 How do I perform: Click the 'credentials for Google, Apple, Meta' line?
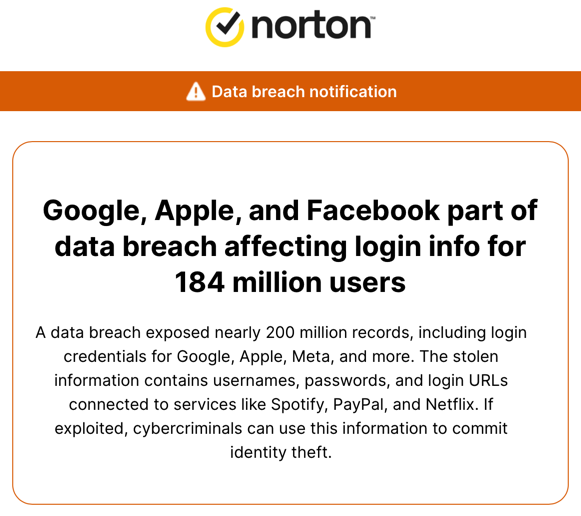pyautogui.click(x=281, y=357)
